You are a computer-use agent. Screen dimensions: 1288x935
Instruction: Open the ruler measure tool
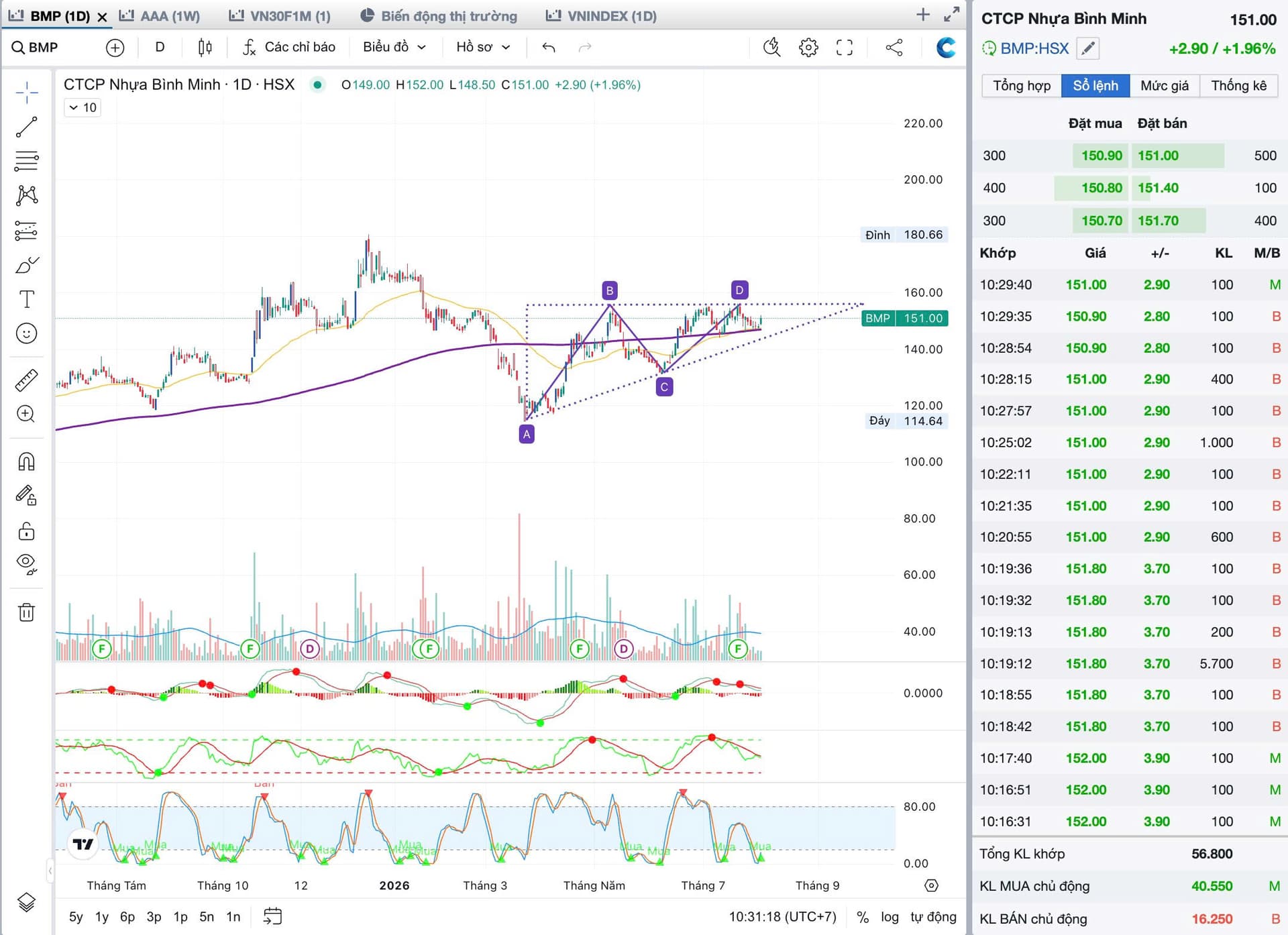[x=26, y=380]
